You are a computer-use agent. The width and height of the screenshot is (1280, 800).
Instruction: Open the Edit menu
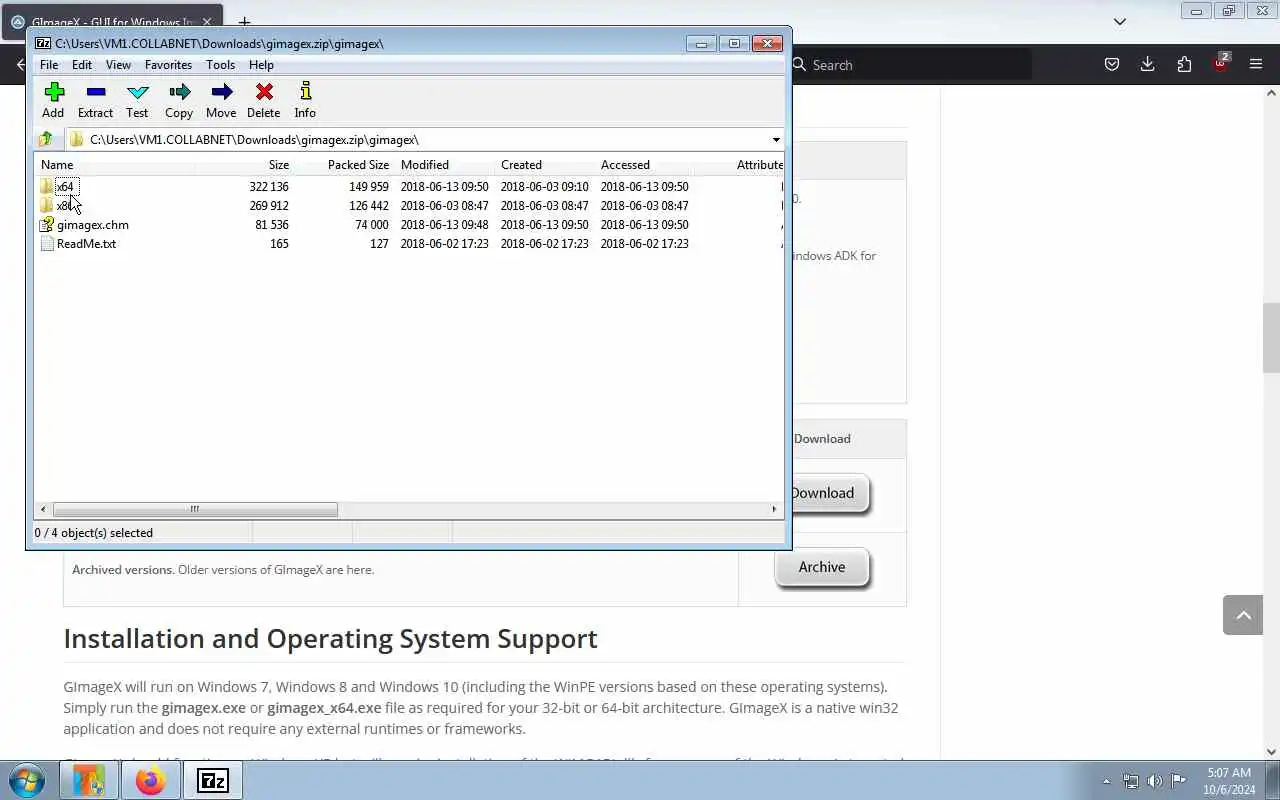[82, 65]
